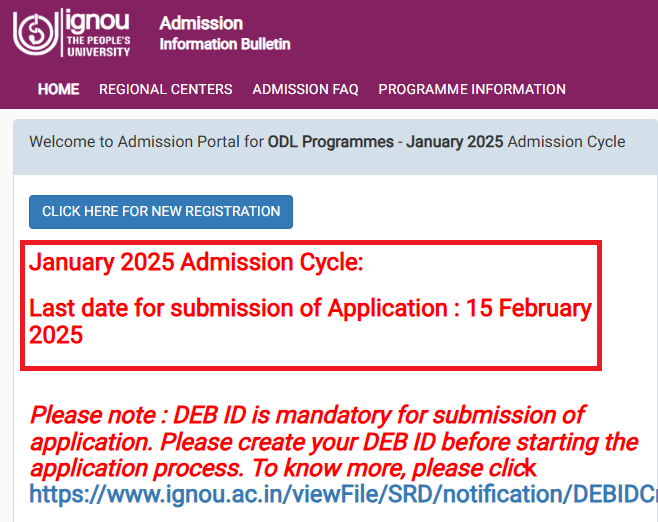658x522 pixels.
Task: Open the DEB ID notification URL link
Action: click(x=342, y=493)
